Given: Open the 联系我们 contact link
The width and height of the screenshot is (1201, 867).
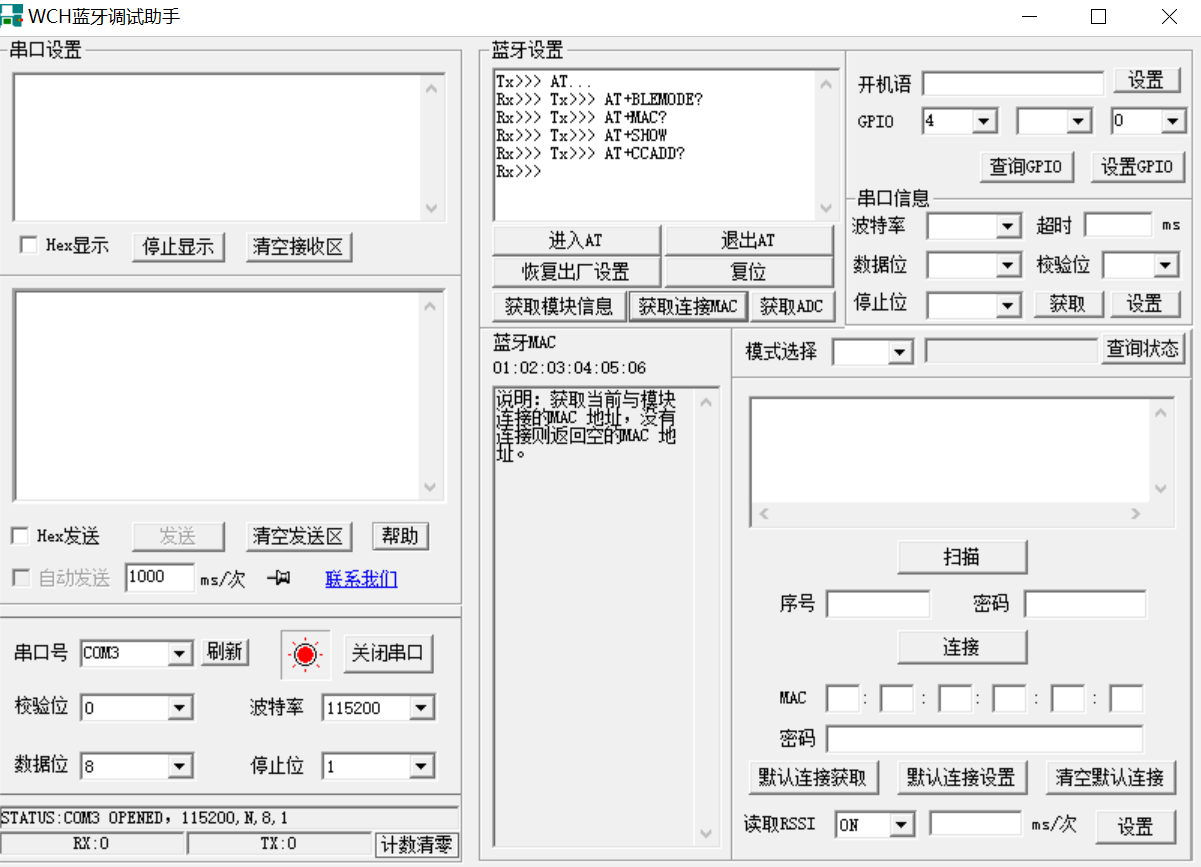Looking at the screenshot, I should point(360,578).
